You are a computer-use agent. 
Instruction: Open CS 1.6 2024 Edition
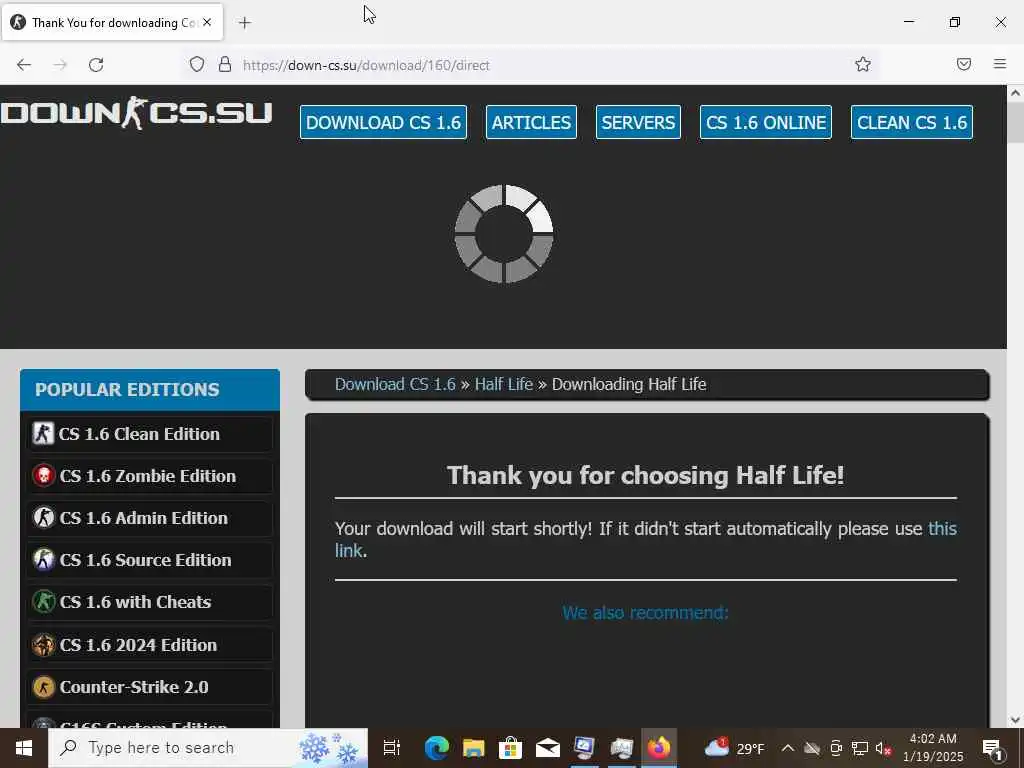(x=150, y=645)
